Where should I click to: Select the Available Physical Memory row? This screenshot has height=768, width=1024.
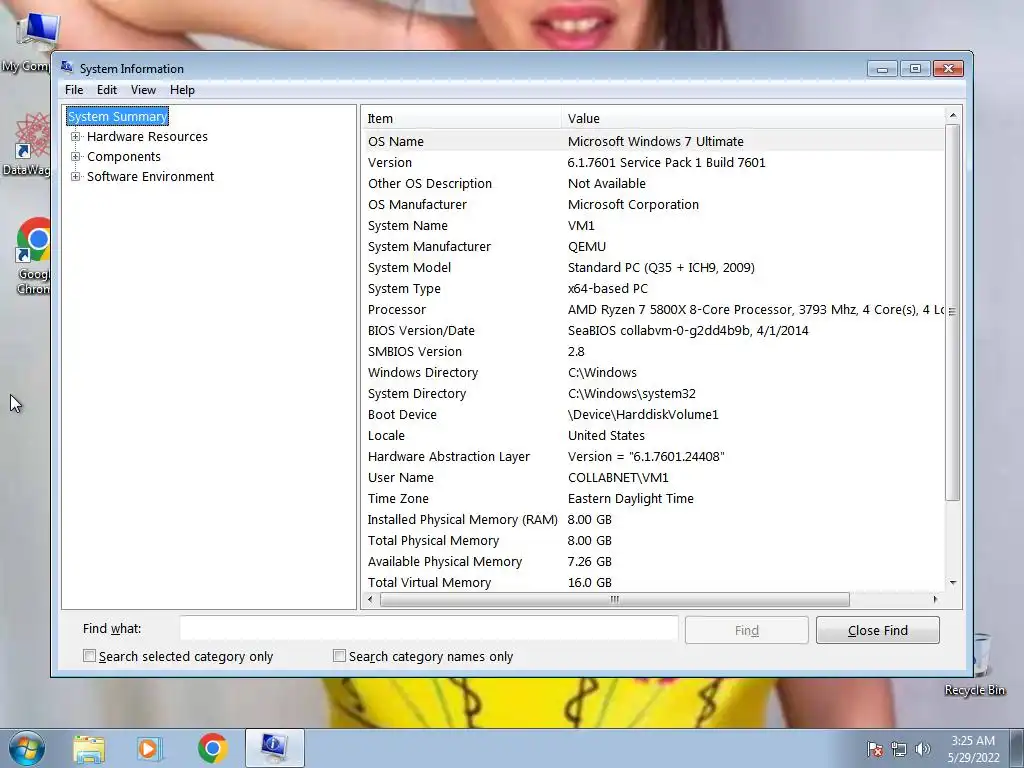653,561
